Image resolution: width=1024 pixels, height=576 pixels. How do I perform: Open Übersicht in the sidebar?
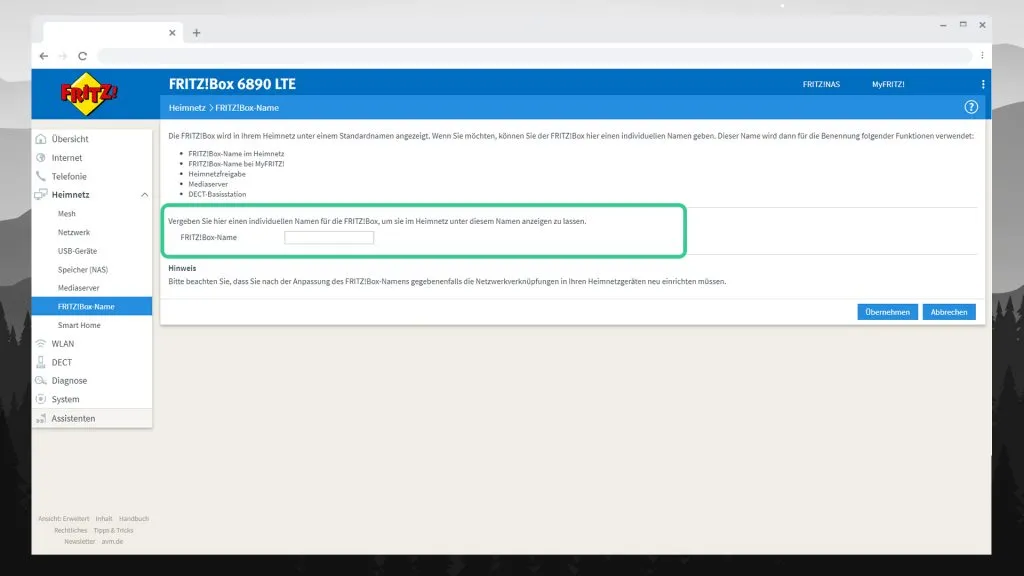70,138
